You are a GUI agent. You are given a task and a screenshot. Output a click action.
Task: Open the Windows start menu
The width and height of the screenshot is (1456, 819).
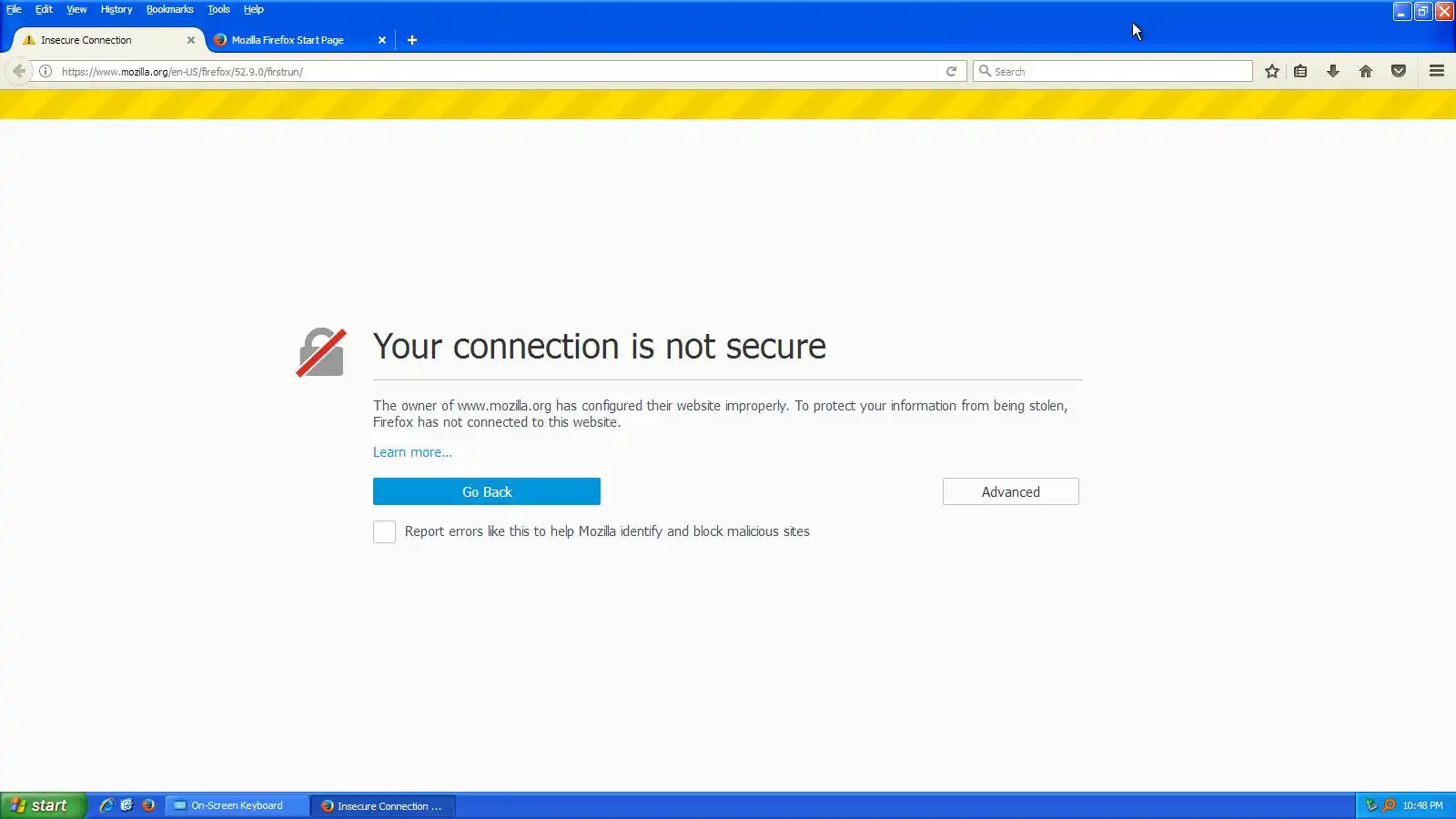pos(43,805)
